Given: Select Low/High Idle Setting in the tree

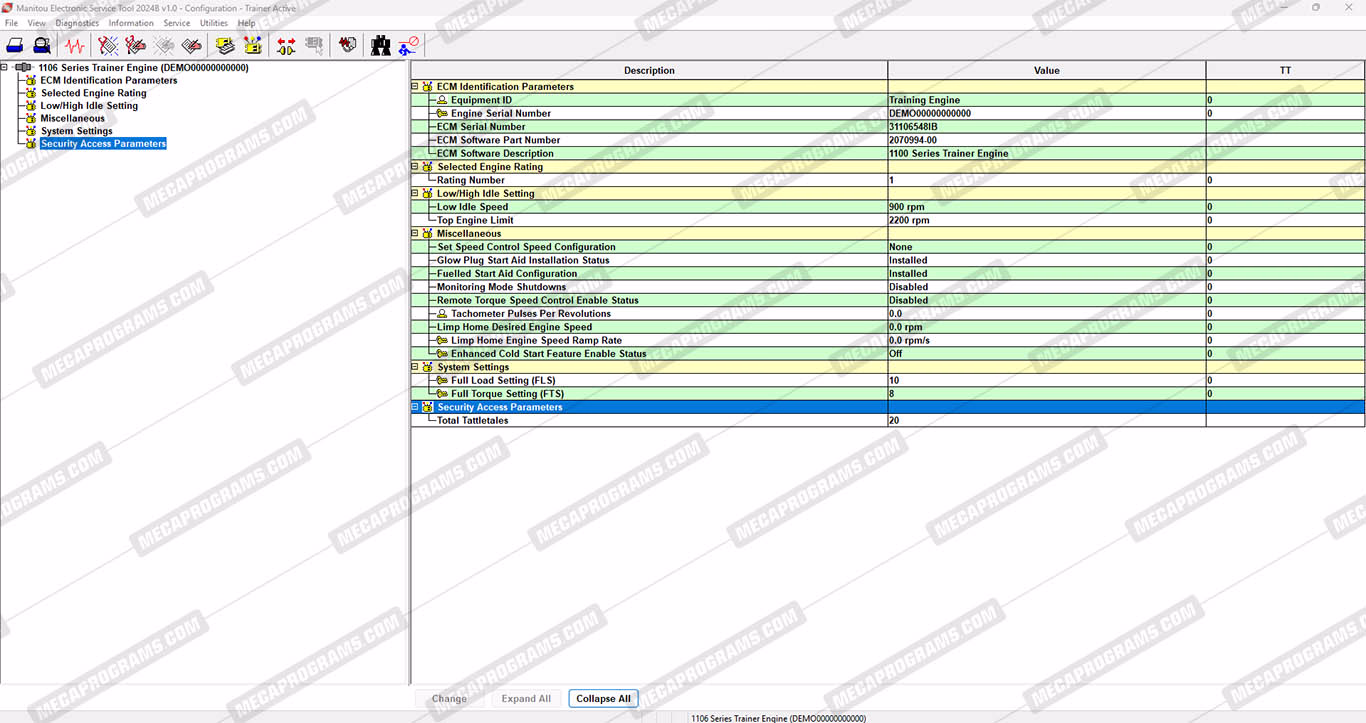Looking at the screenshot, I should tap(89, 106).
